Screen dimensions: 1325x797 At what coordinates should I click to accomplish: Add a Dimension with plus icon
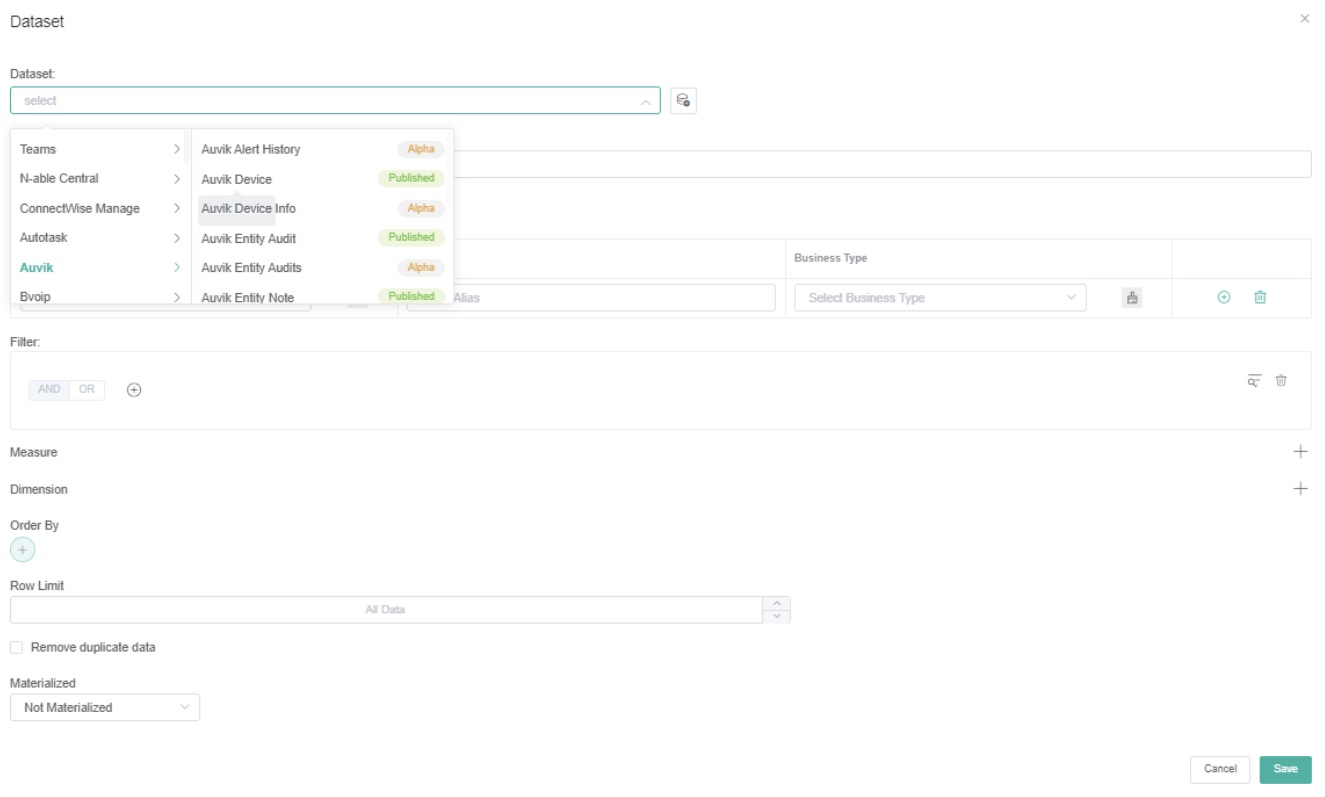pyautogui.click(x=1300, y=489)
